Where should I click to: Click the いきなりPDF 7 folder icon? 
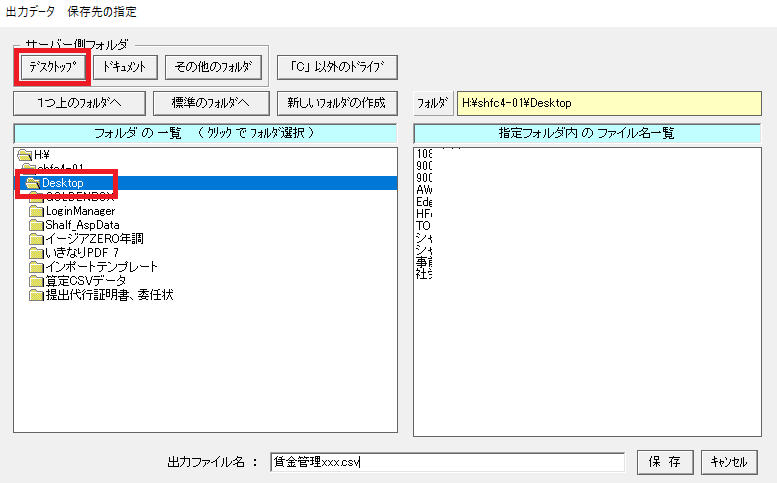tap(36, 253)
